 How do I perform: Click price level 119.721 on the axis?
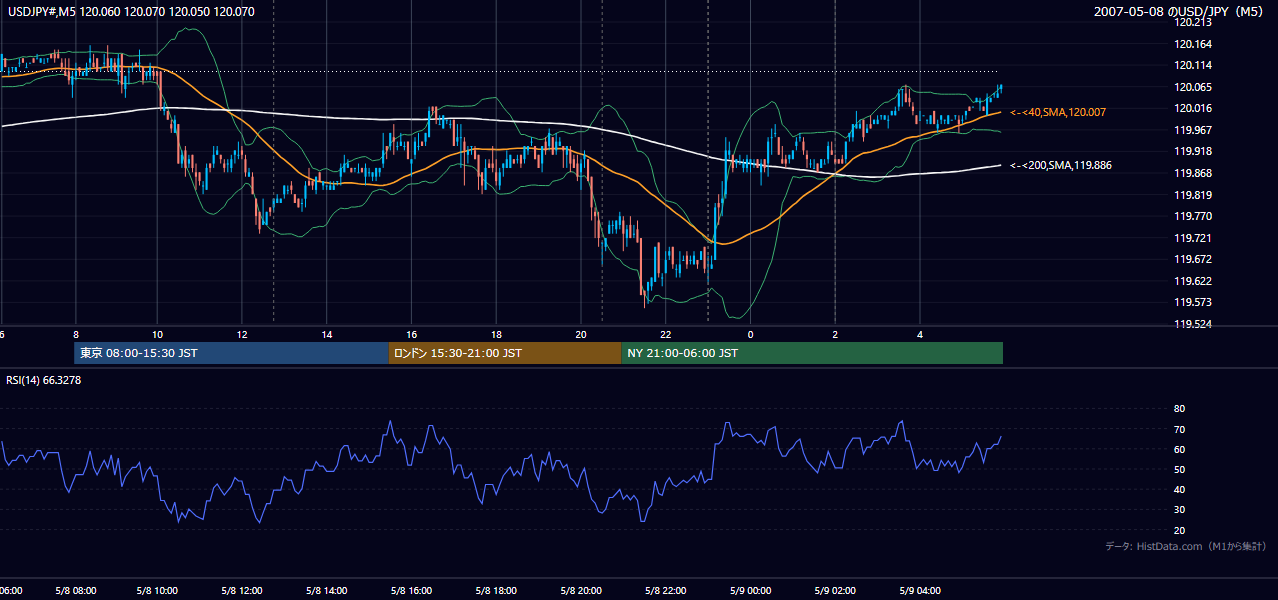click(1193, 238)
